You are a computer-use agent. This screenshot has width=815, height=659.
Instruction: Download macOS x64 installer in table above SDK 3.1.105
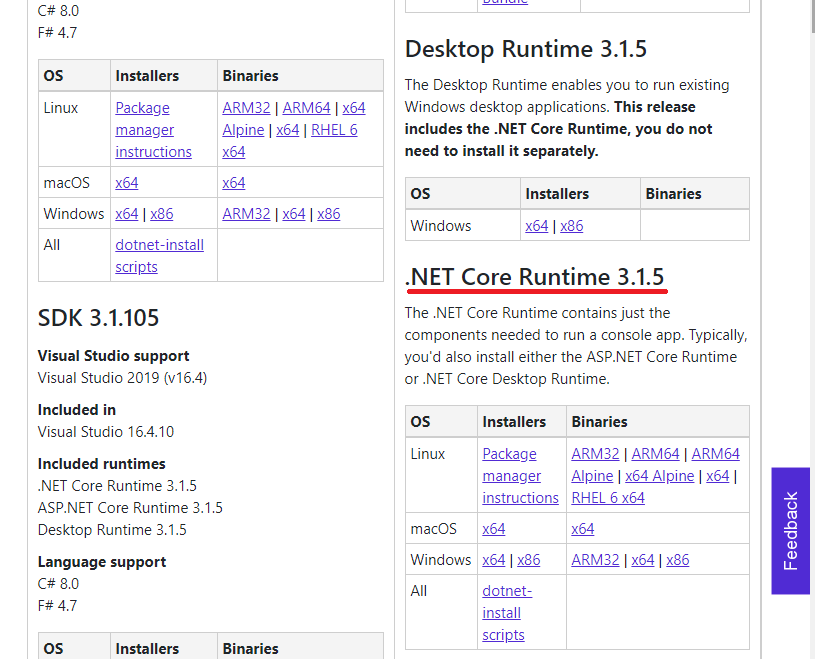127,183
